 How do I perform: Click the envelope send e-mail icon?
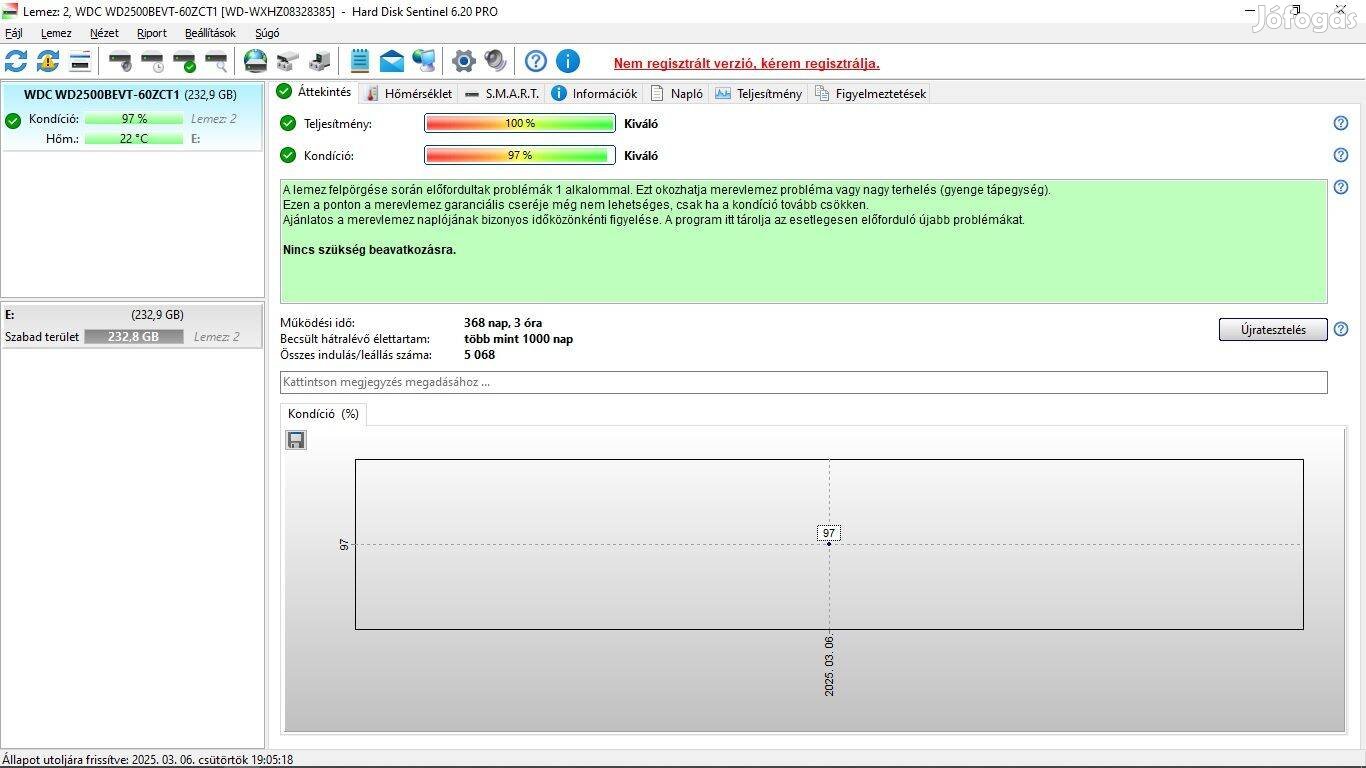392,61
